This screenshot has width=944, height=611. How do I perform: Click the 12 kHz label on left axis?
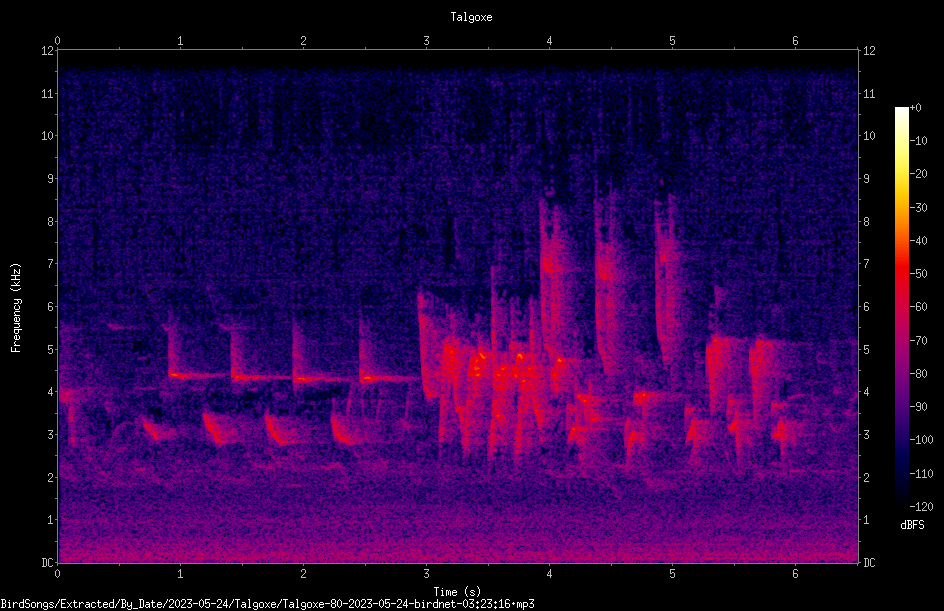[x=48, y=51]
